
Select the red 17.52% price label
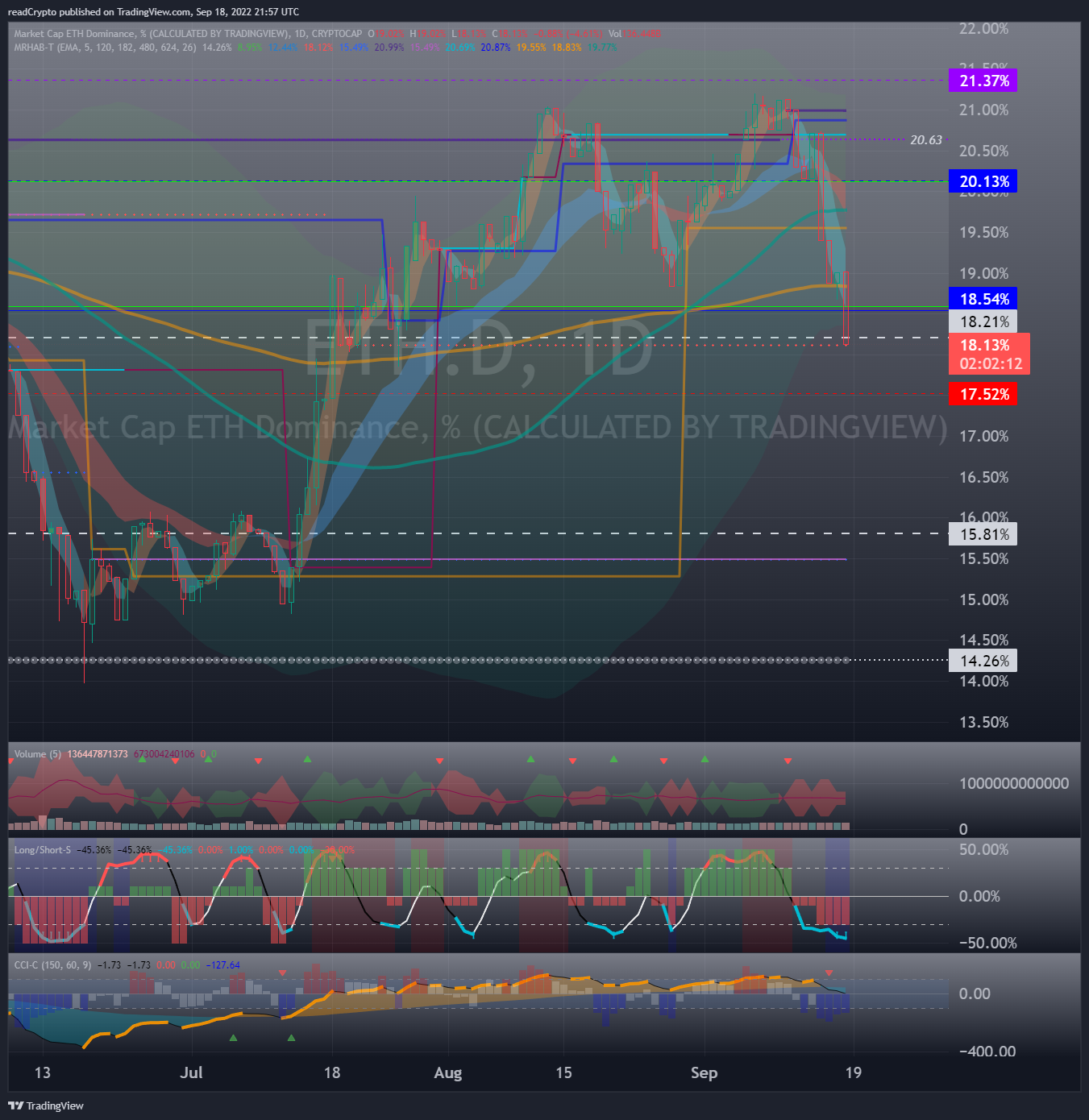[x=983, y=394]
